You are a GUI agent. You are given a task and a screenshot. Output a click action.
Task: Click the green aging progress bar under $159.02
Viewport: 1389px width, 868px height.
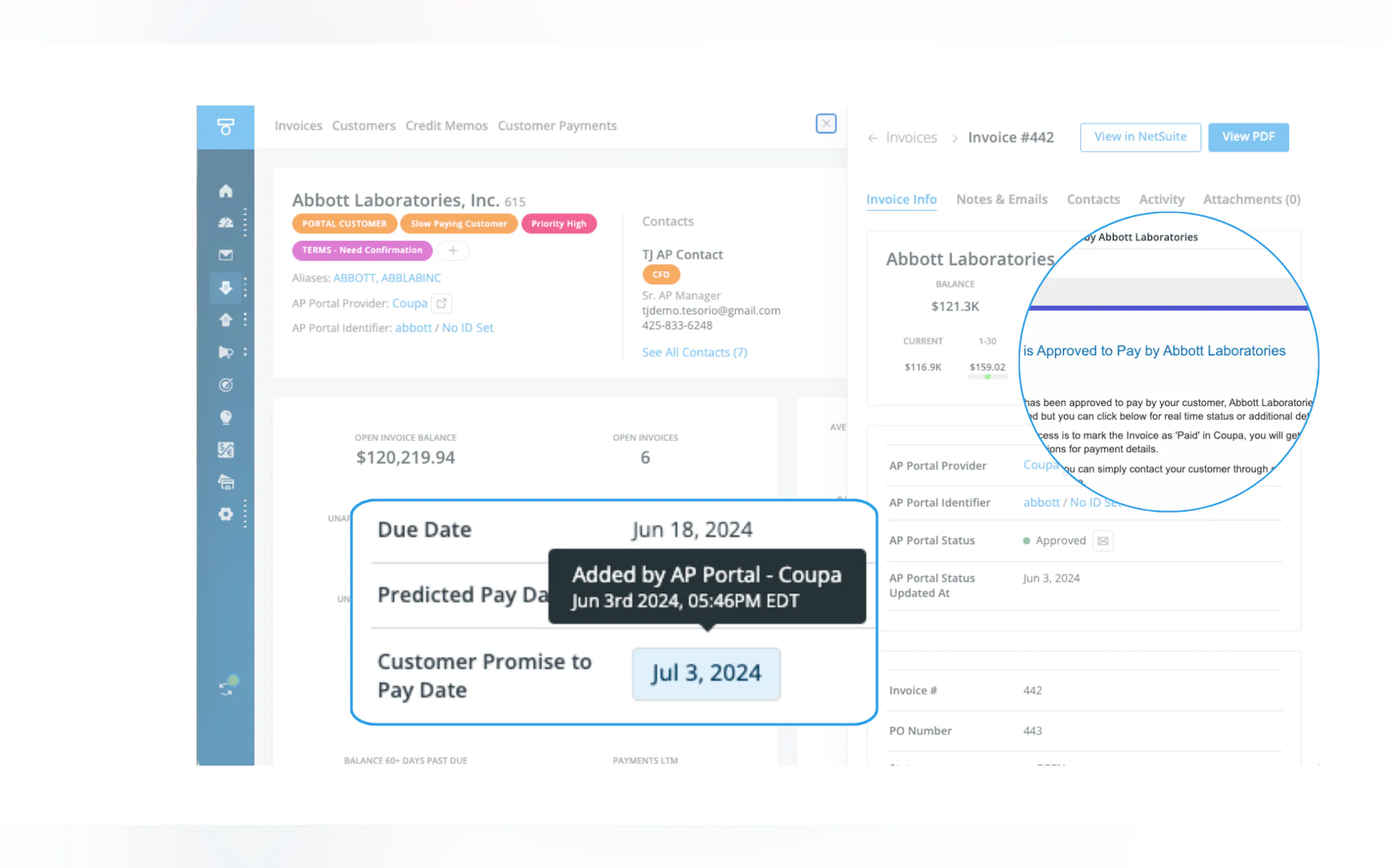point(987,377)
